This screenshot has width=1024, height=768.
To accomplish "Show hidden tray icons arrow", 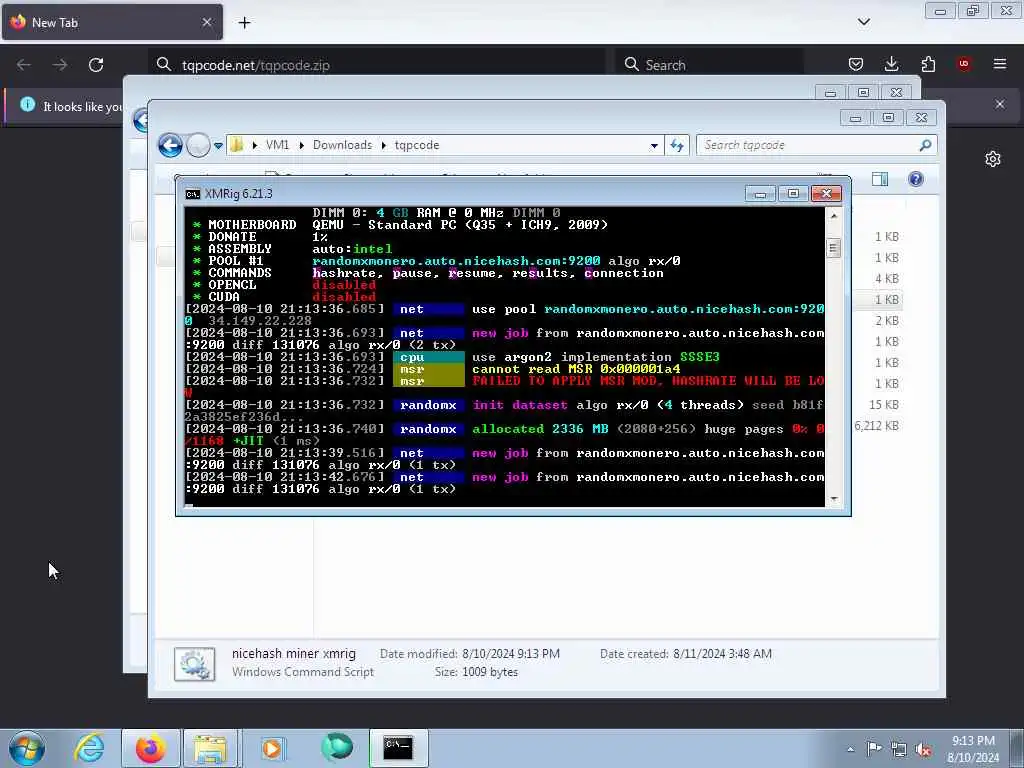I will tap(850, 749).
